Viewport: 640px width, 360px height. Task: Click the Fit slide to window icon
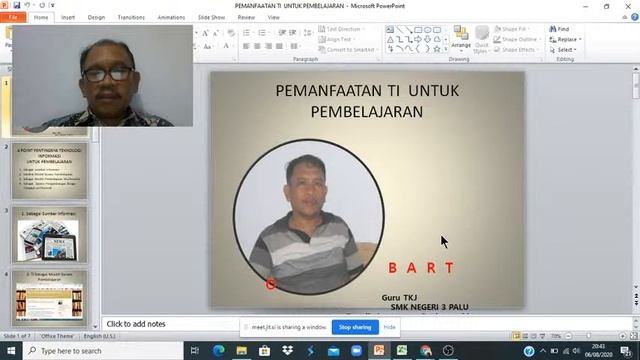pyautogui.click(x=633, y=336)
